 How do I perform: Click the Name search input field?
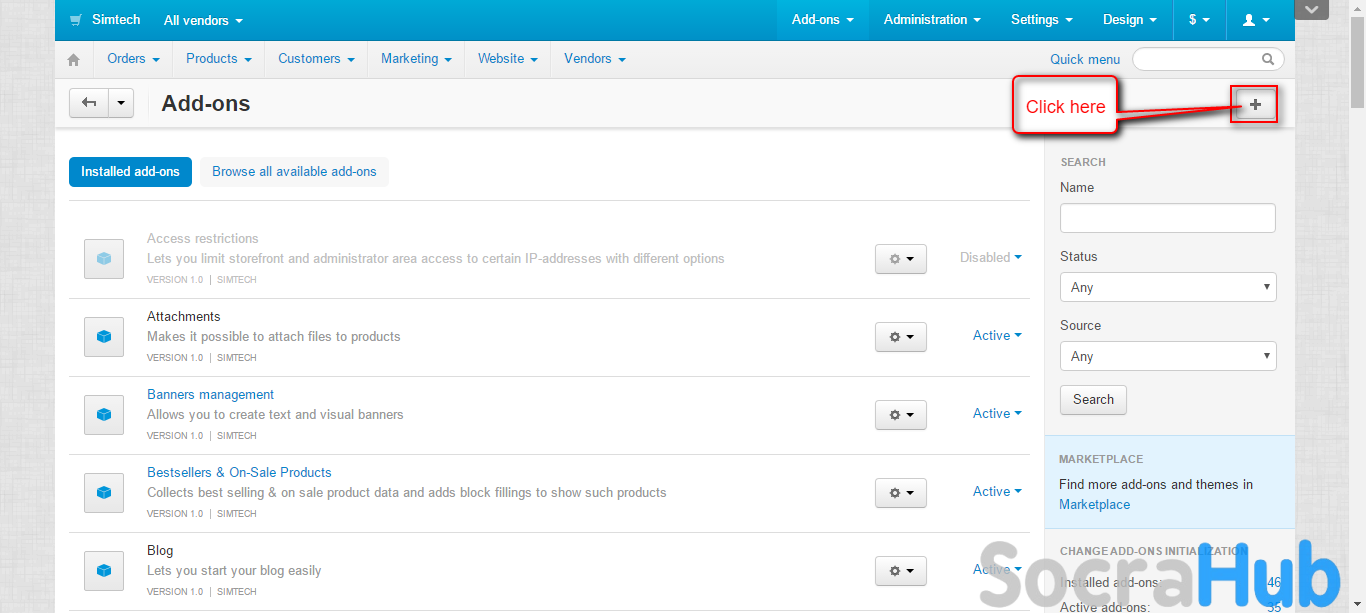pos(1167,218)
